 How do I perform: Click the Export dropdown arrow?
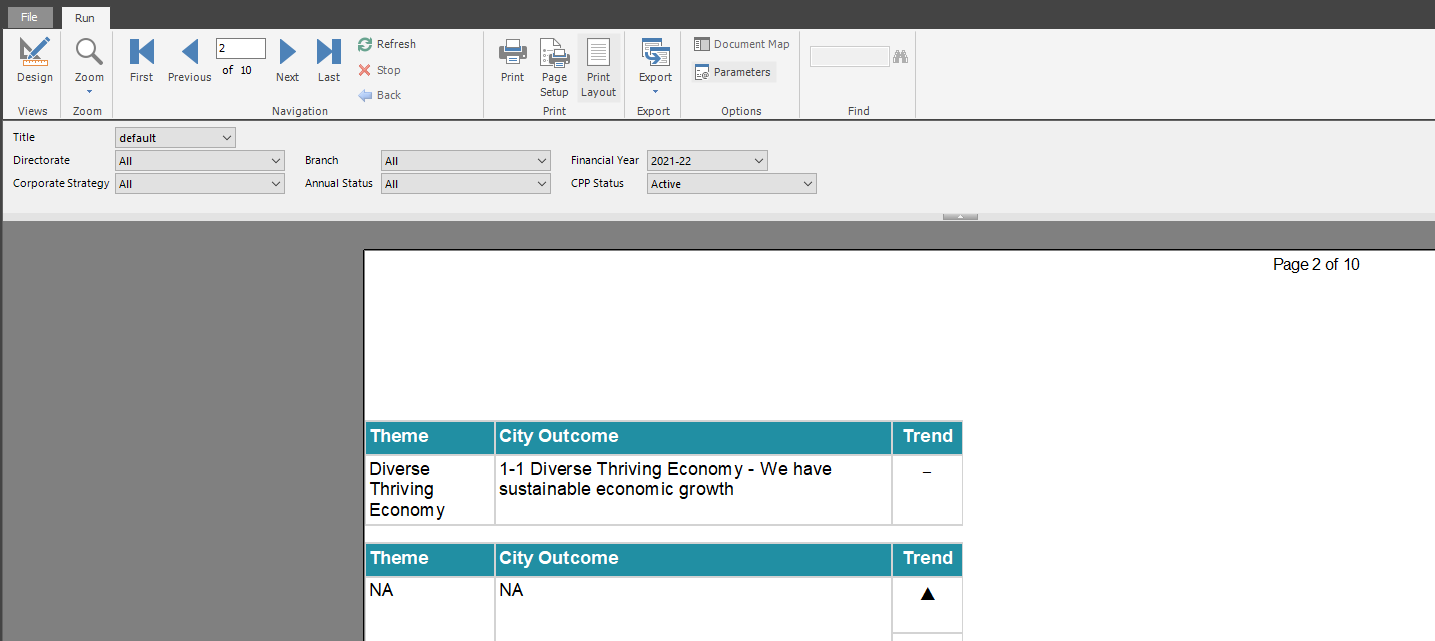(656, 92)
